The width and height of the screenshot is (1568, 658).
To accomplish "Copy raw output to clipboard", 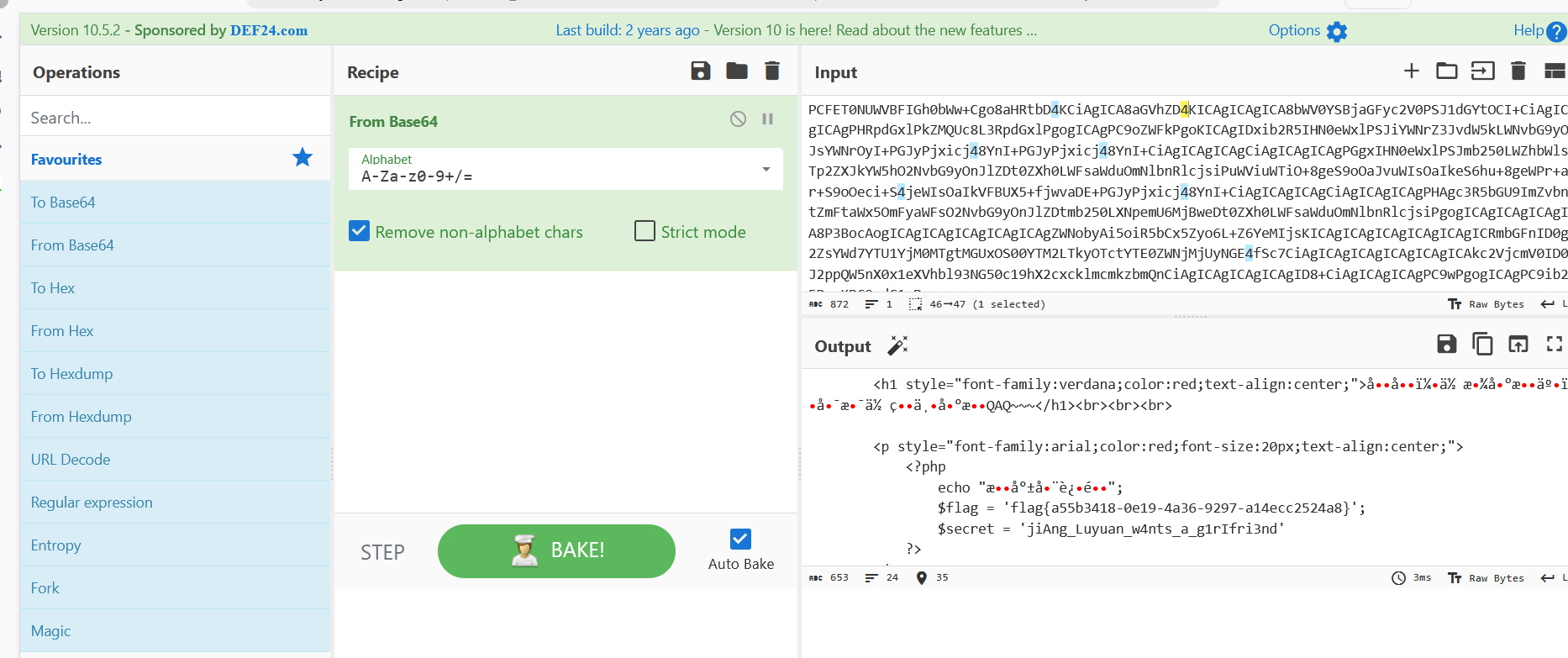I will point(1482,344).
